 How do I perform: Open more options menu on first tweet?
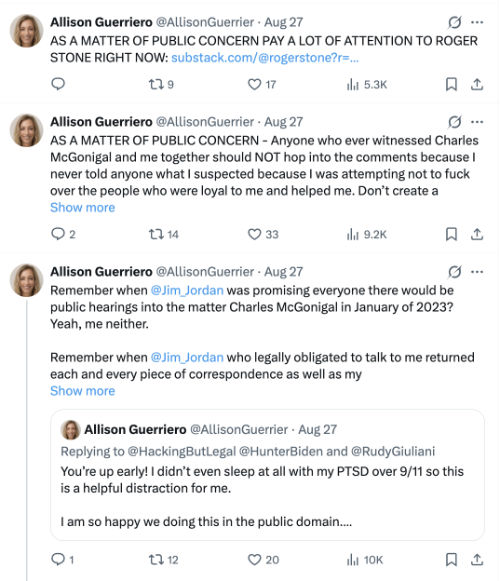point(477,22)
